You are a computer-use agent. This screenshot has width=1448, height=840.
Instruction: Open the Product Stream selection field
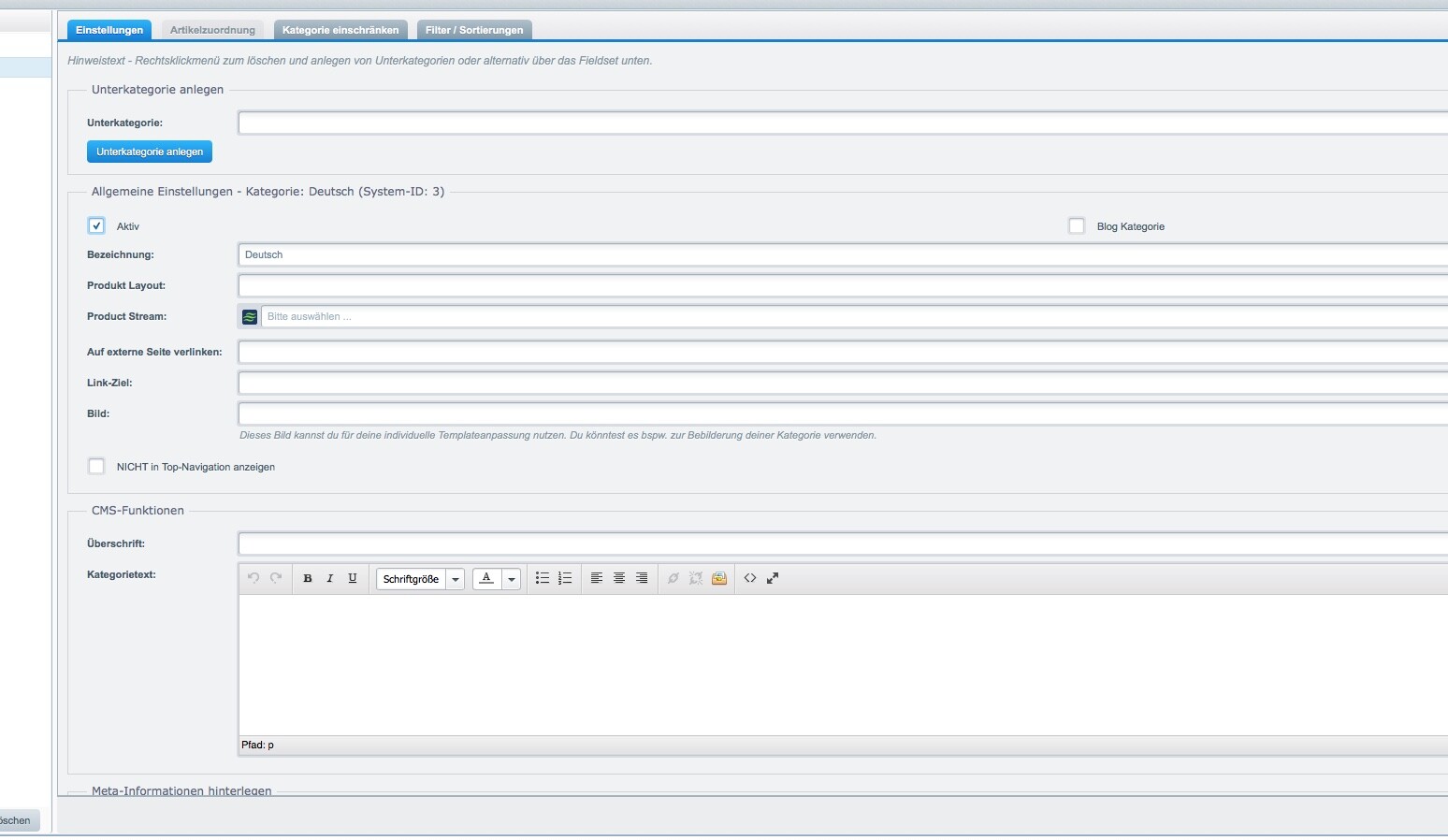tap(854, 316)
